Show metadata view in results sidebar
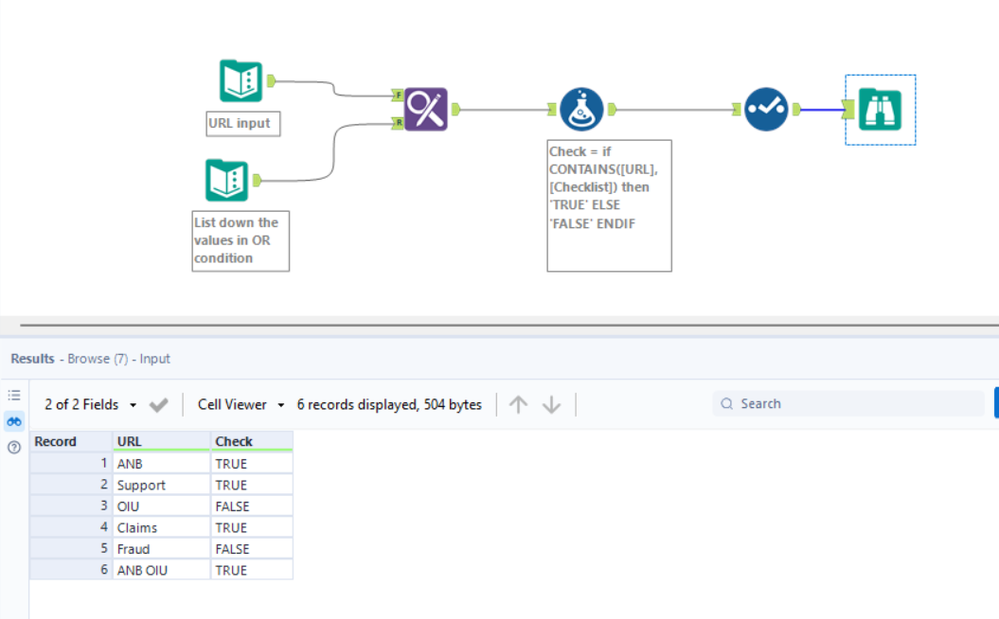This screenshot has width=999, height=619. [14, 396]
